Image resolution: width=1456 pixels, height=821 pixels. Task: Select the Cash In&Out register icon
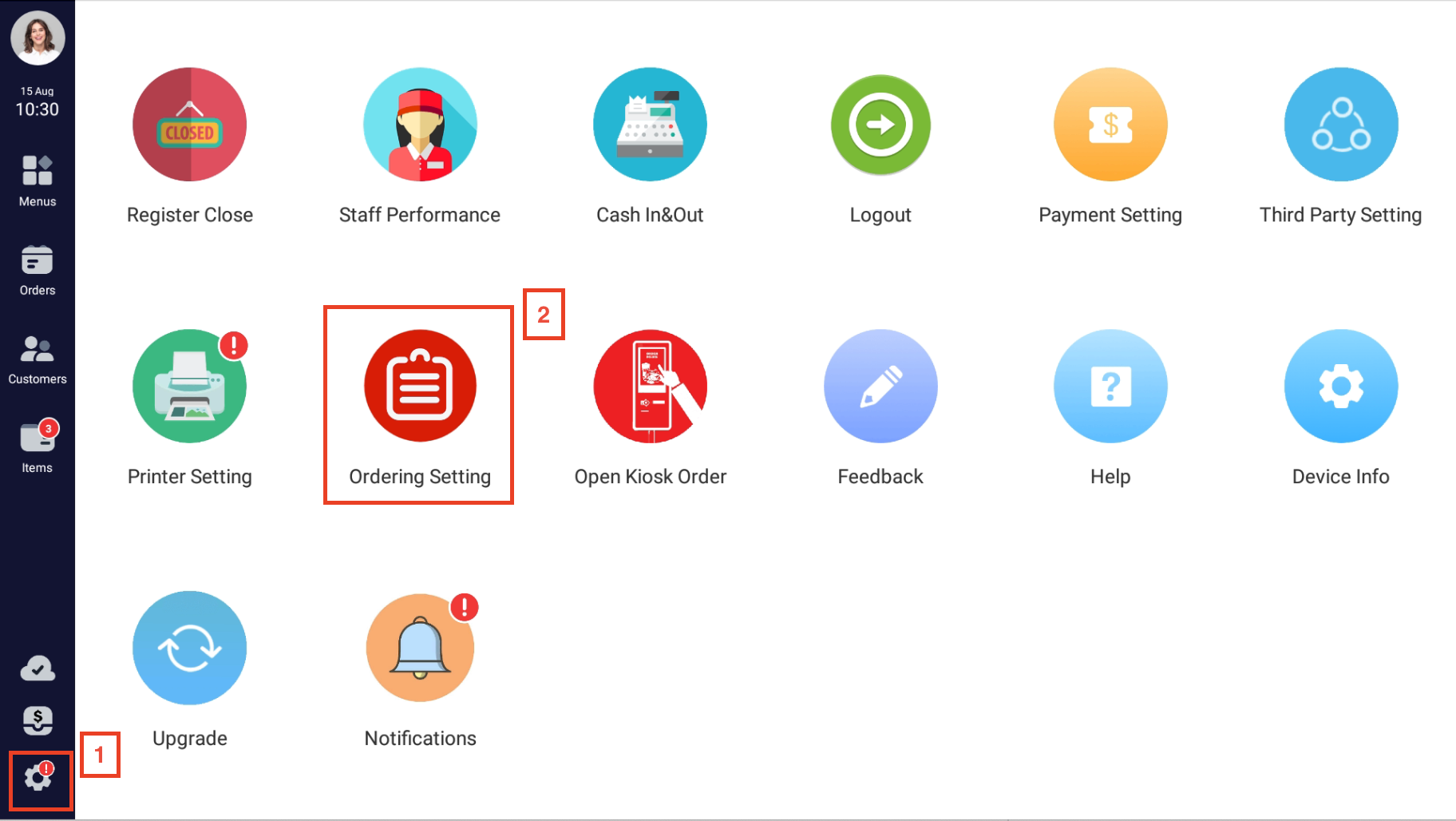pos(650,125)
